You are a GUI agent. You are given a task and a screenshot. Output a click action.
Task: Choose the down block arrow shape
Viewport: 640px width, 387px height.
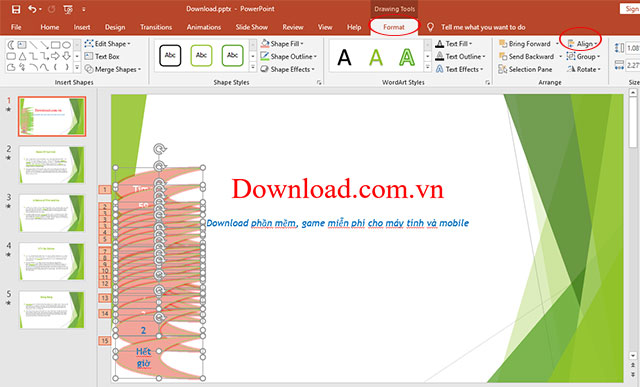[66, 56]
